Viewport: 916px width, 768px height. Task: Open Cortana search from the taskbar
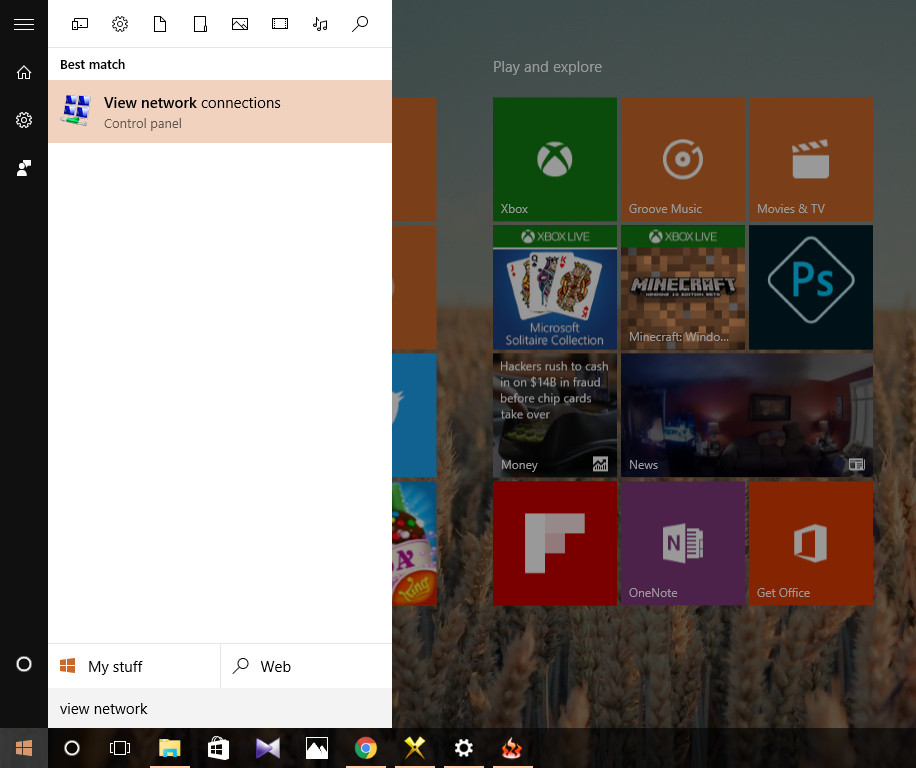click(x=72, y=748)
